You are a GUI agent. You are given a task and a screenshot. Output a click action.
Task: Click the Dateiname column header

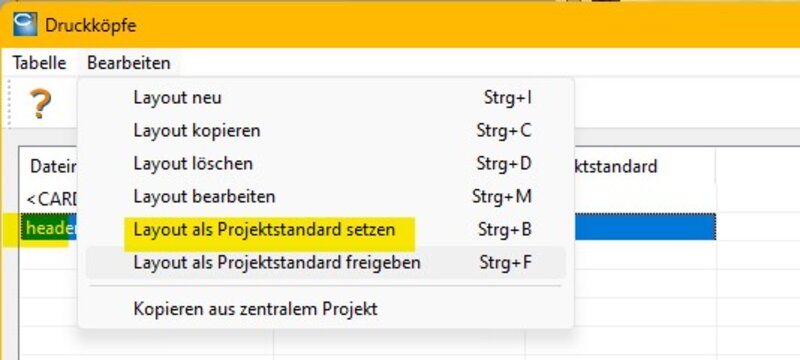coord(49,166)
